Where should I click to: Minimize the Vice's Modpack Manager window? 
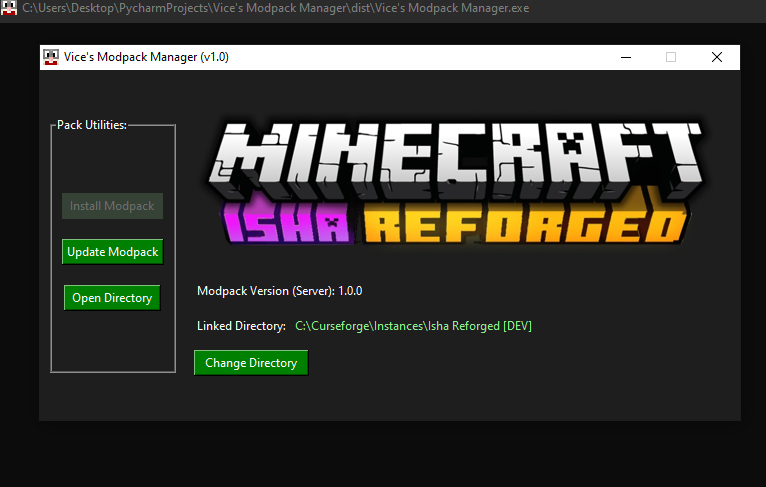coord(626,57)
